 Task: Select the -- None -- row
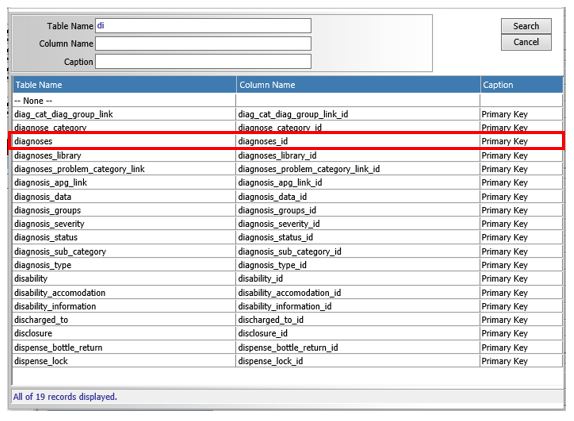coord(288,100)
